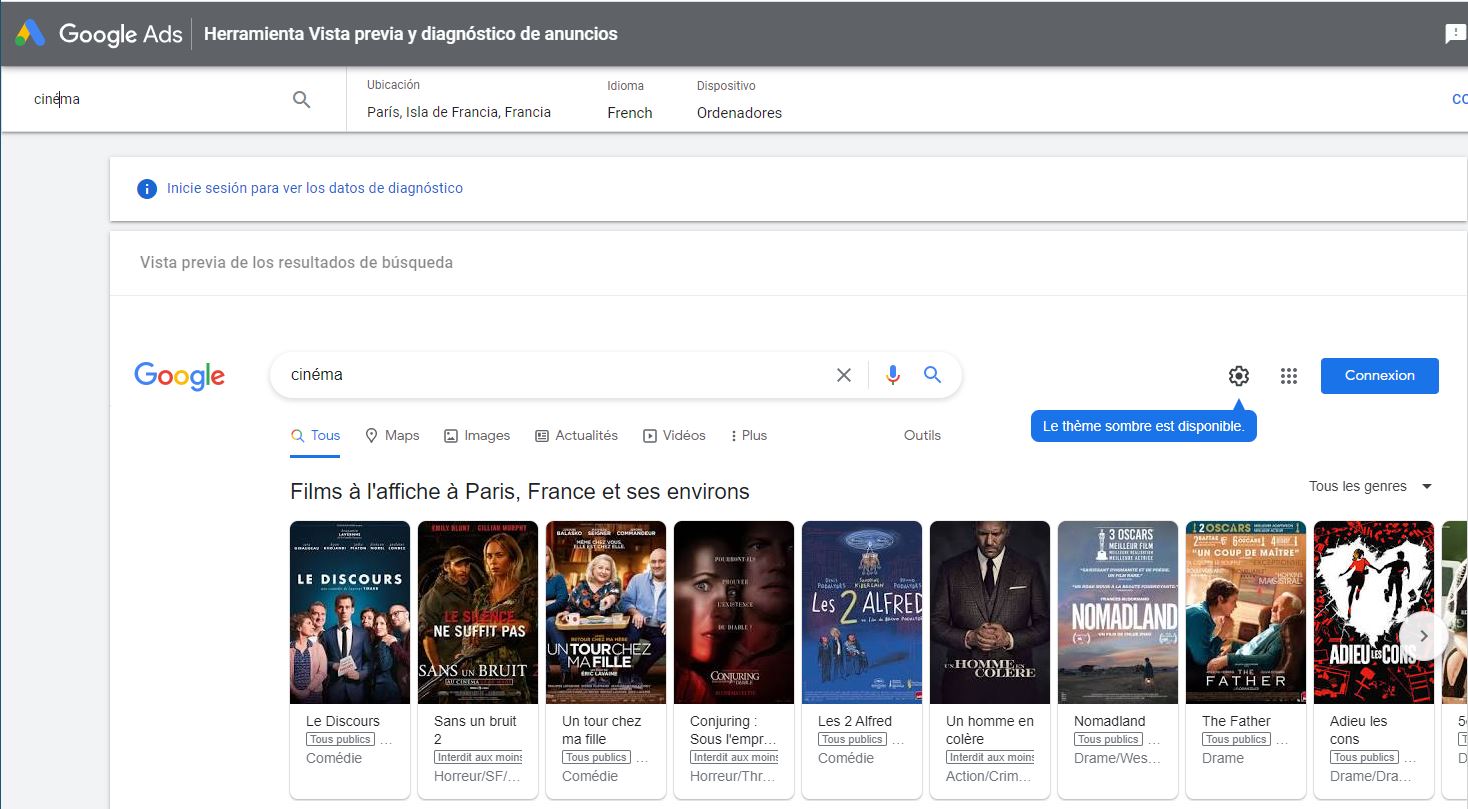Viewport: 1468px width, 809px height.
Task: Switch to the Maps tab
Action: pyautogui.click(x=392, y=436)
